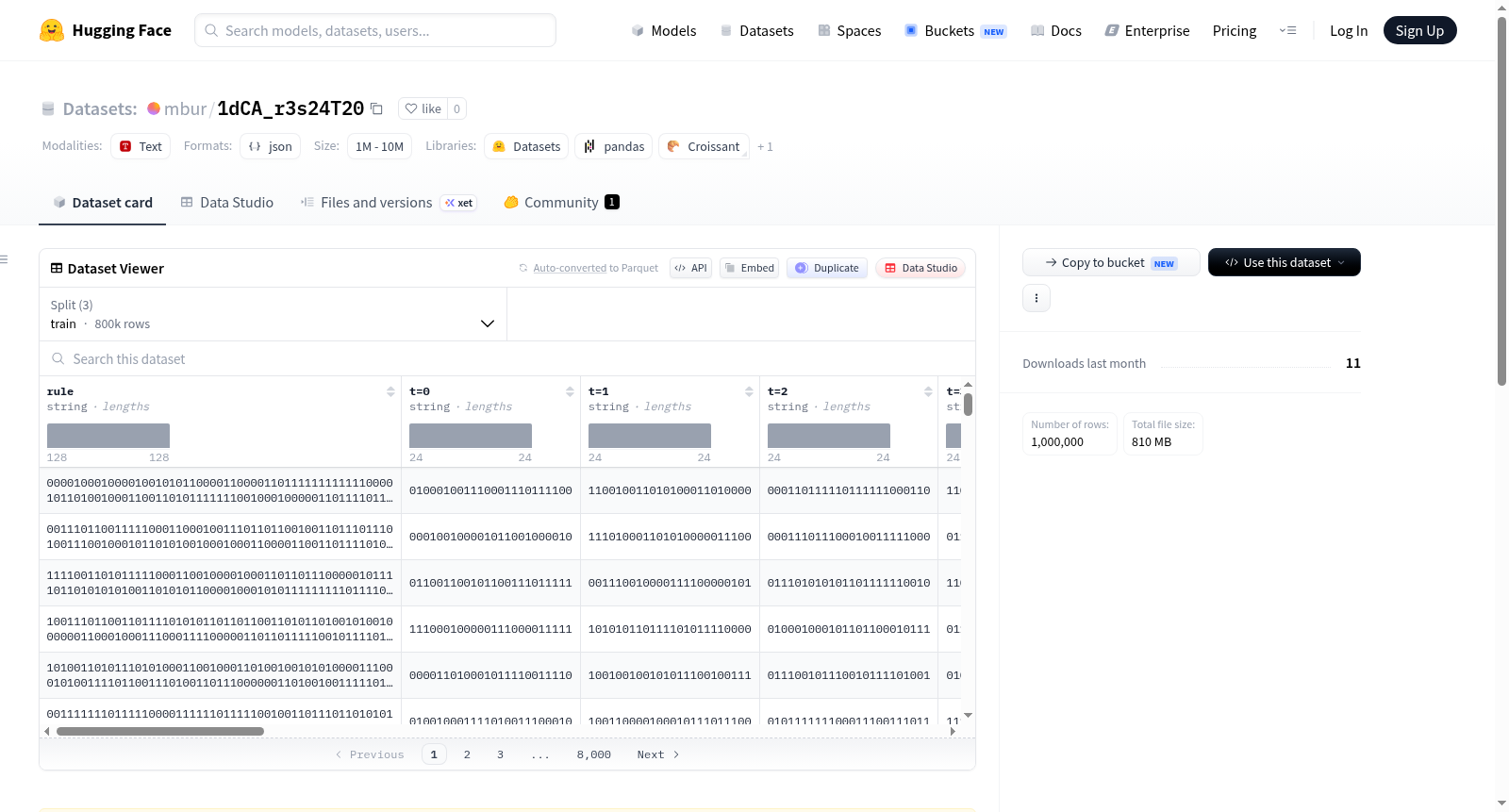This screenshot has height=812, width=1509.
Task: Filter by Text modality tag
Action: click(141, 146)
